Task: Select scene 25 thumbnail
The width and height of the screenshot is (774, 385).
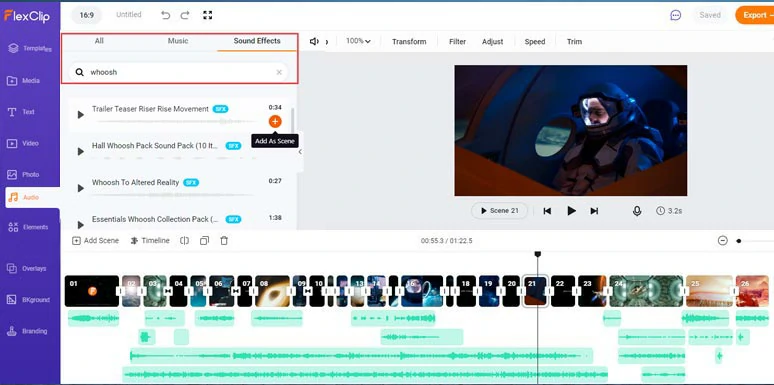Action: tap(709, 291)
